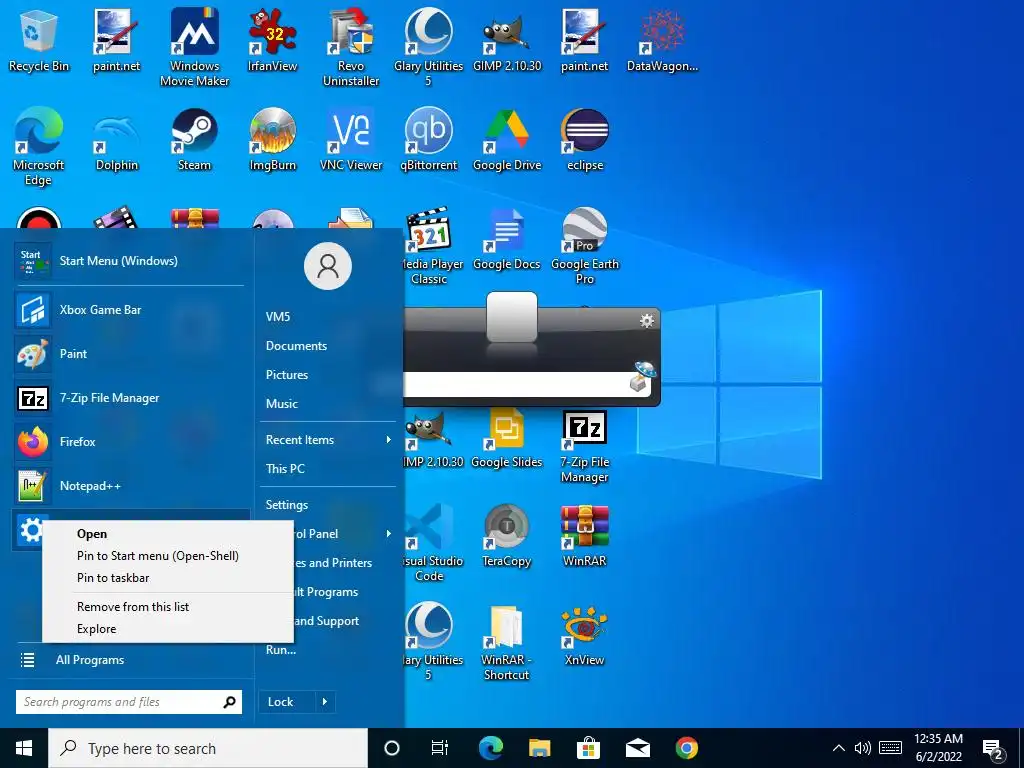1024x768 pixels.
Task: Open the Mail app taskbar icon
Action: [637, 748]
